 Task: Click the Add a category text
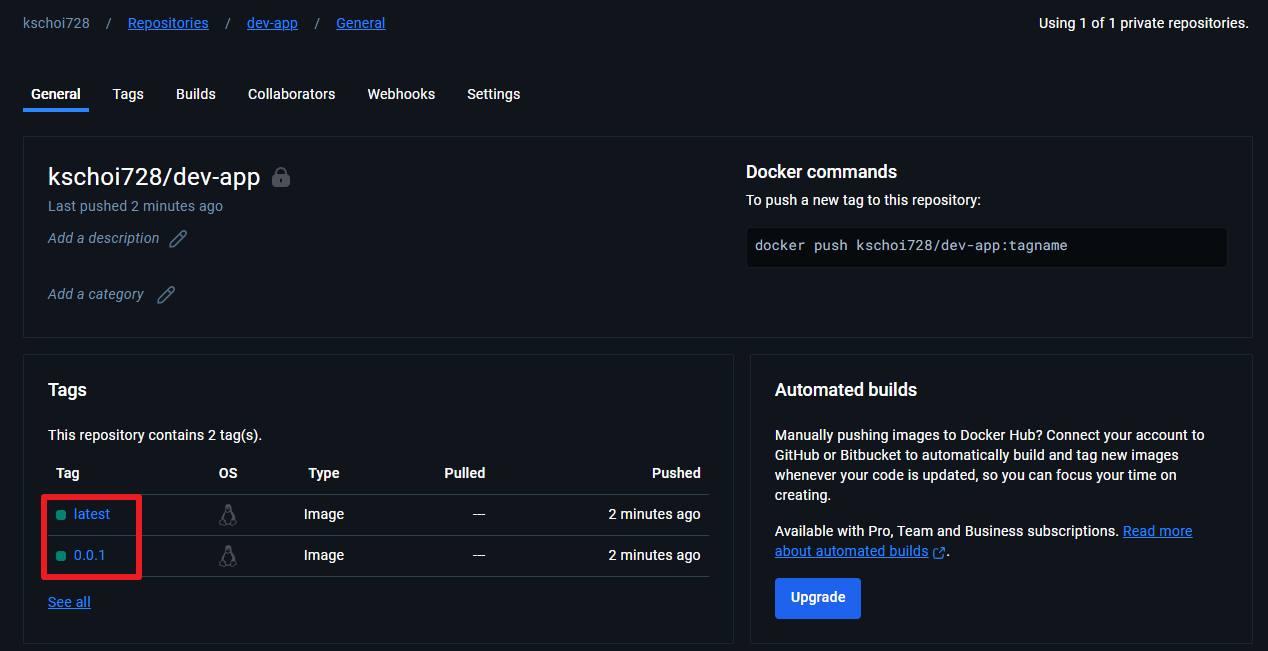[96, 294]
